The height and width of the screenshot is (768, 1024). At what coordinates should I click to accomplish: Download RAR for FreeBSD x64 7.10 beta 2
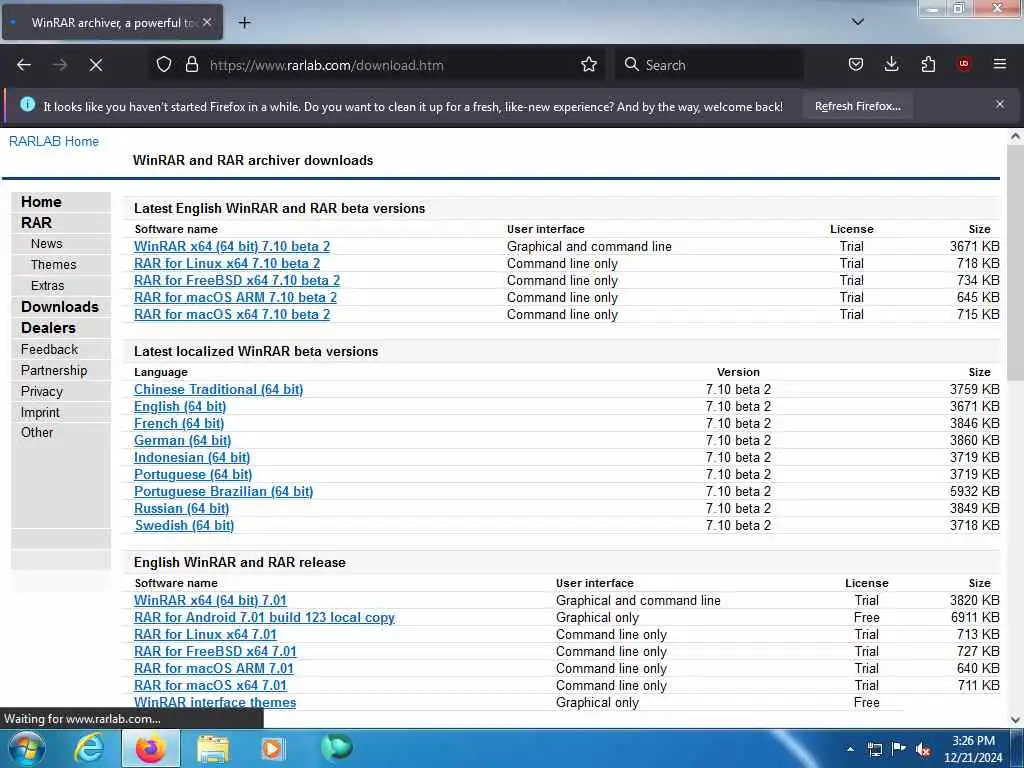pyautogui.click(x=237, y=280)
